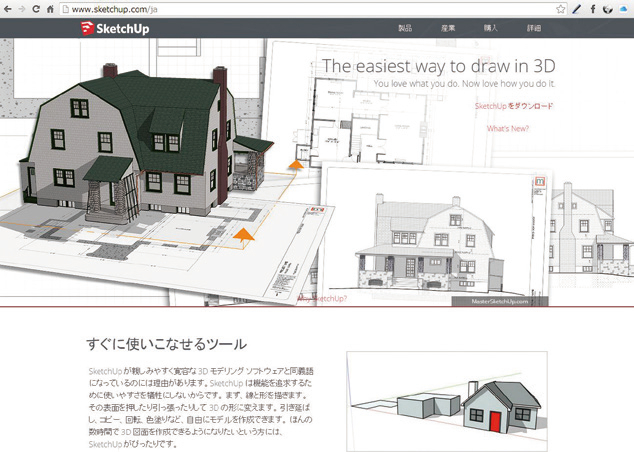Open the 産業 navigation menu

tap(448, 28)
